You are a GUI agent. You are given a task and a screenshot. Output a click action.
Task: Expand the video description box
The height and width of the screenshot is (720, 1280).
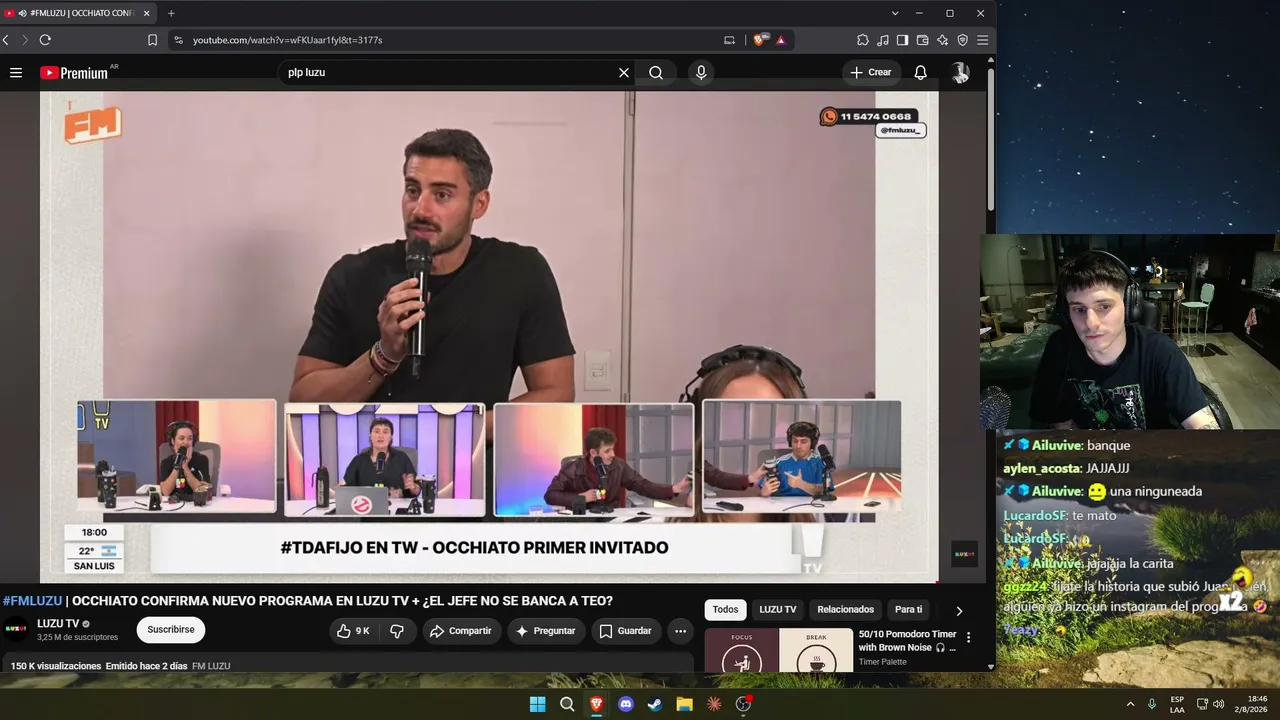coord(347,665)
